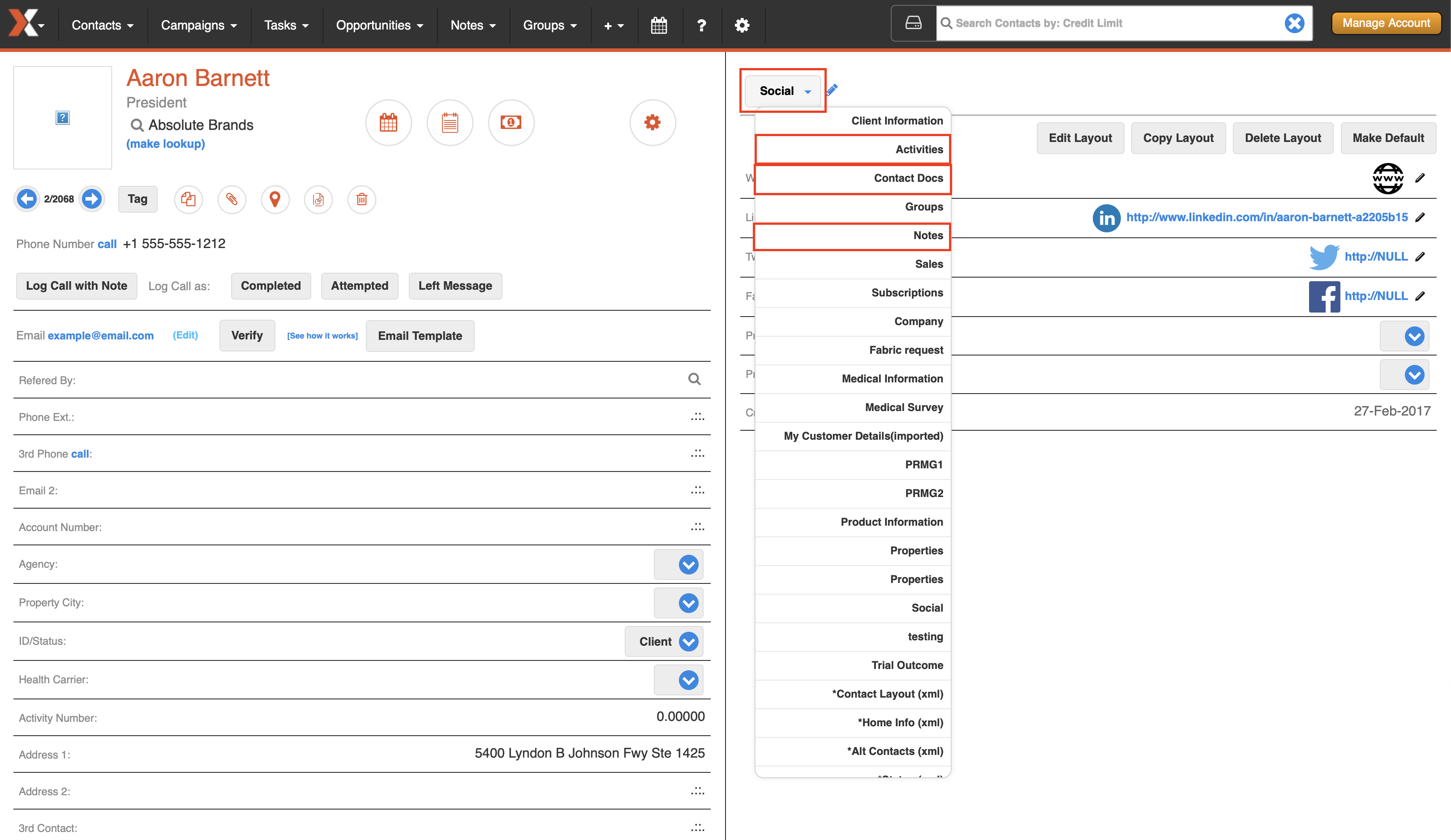Select Contact Docs from layout menu

(x=852, y=179)
